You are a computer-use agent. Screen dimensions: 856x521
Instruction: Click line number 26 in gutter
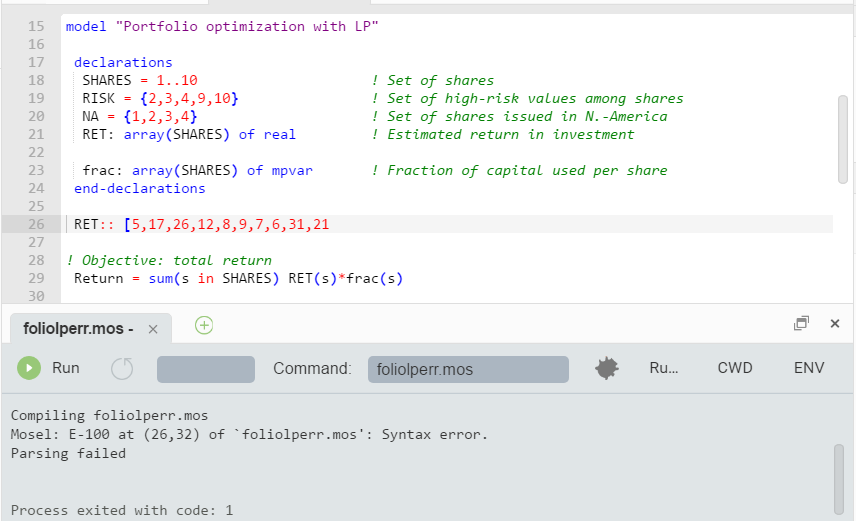coord(36,224)
